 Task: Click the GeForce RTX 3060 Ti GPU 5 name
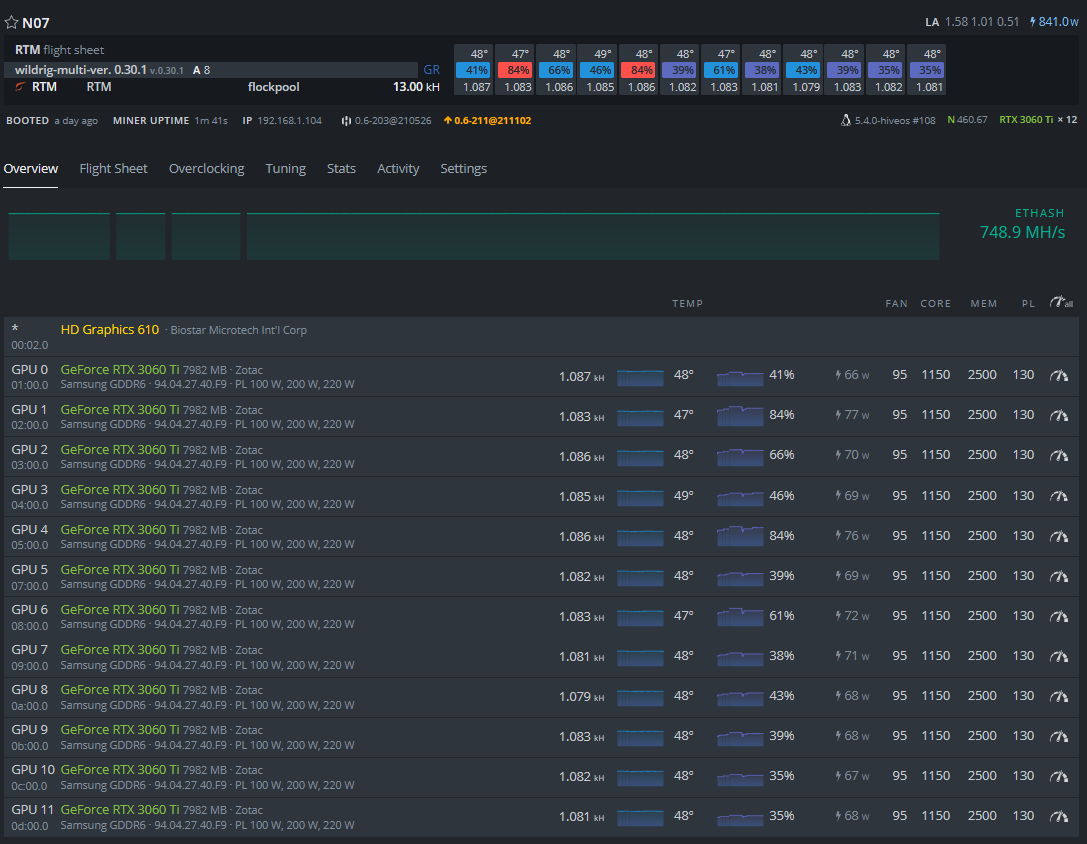coord(120,569)
